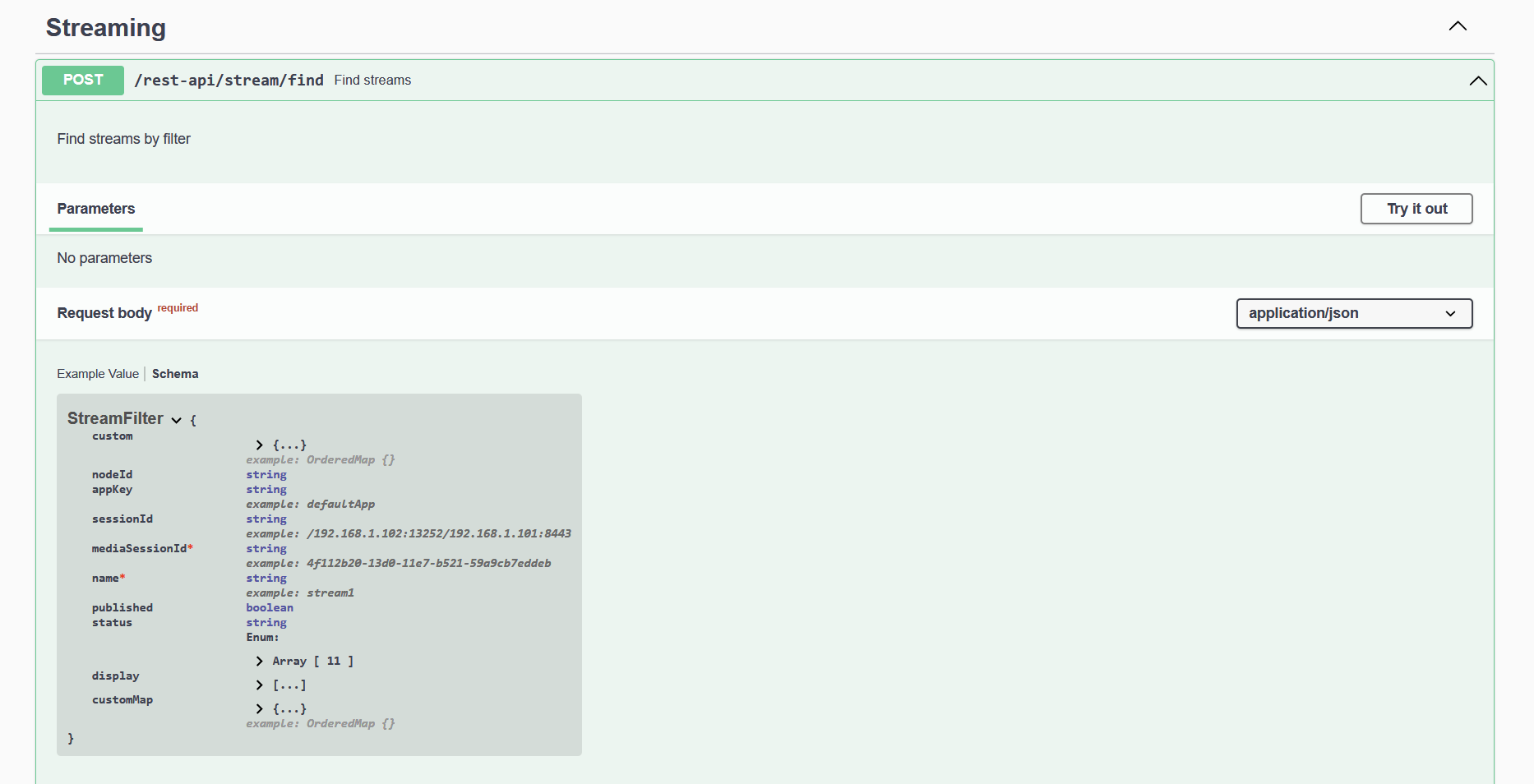
Task: Select the Schema tab
Action: [175, 374]
